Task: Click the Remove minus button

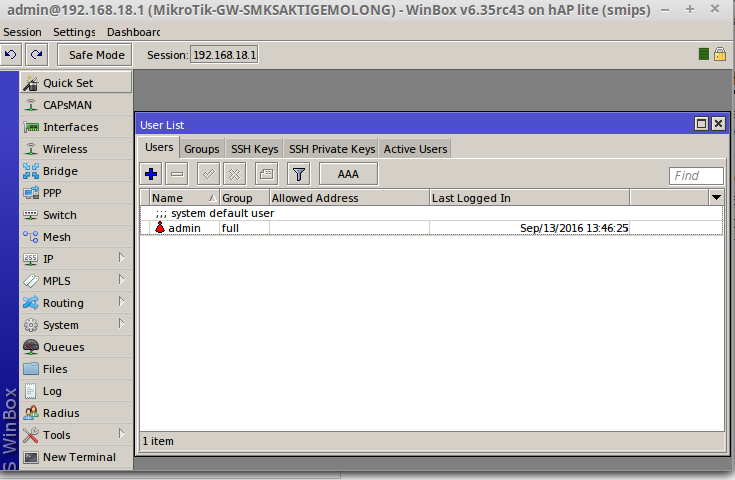Action: point(177,174)
